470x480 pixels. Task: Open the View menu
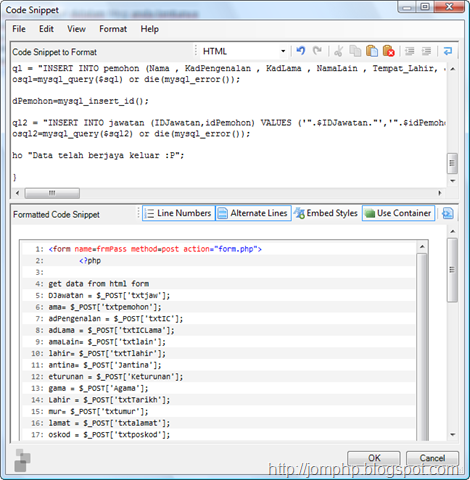[76, 29]
